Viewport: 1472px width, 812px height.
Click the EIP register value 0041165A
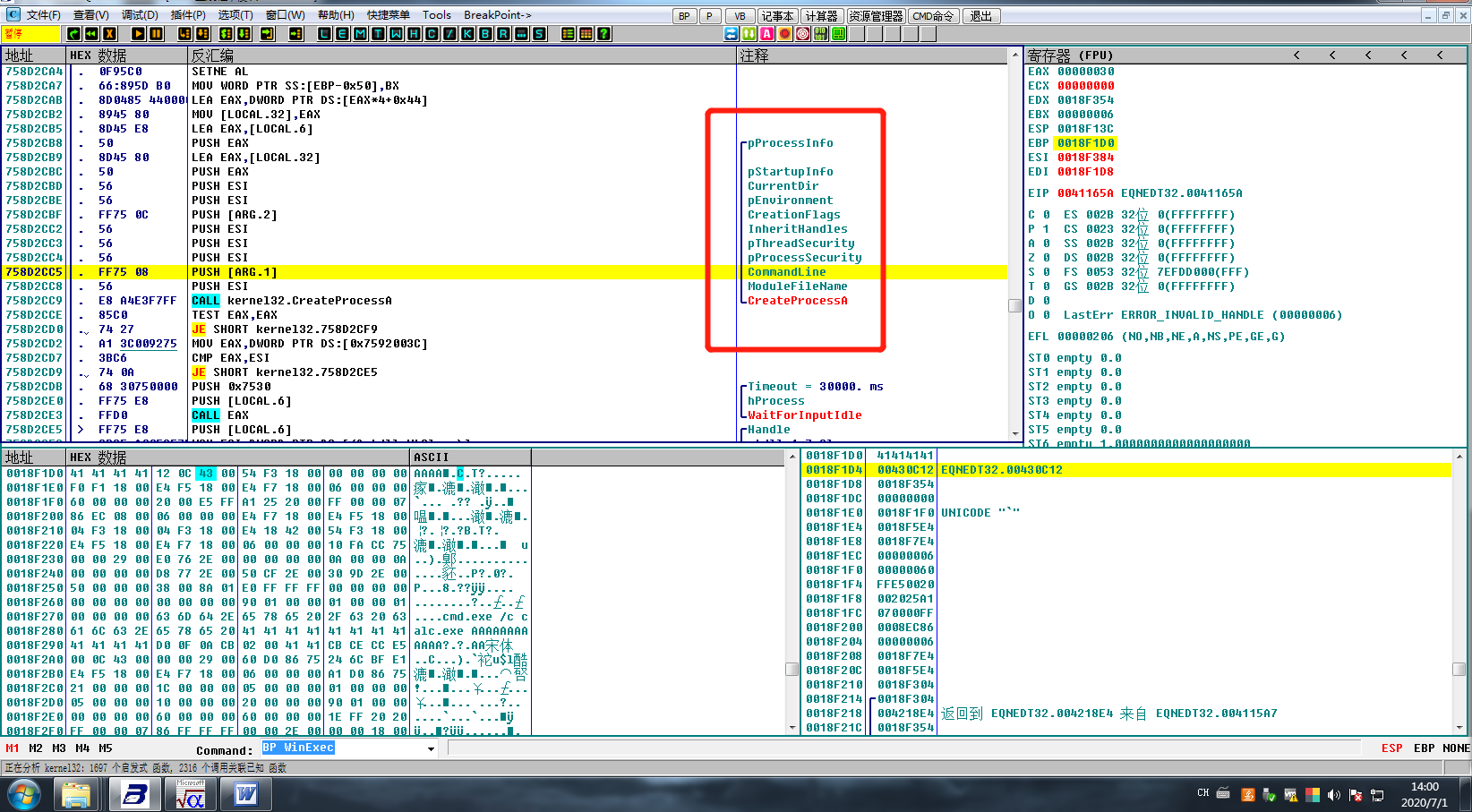point(1085,193)
